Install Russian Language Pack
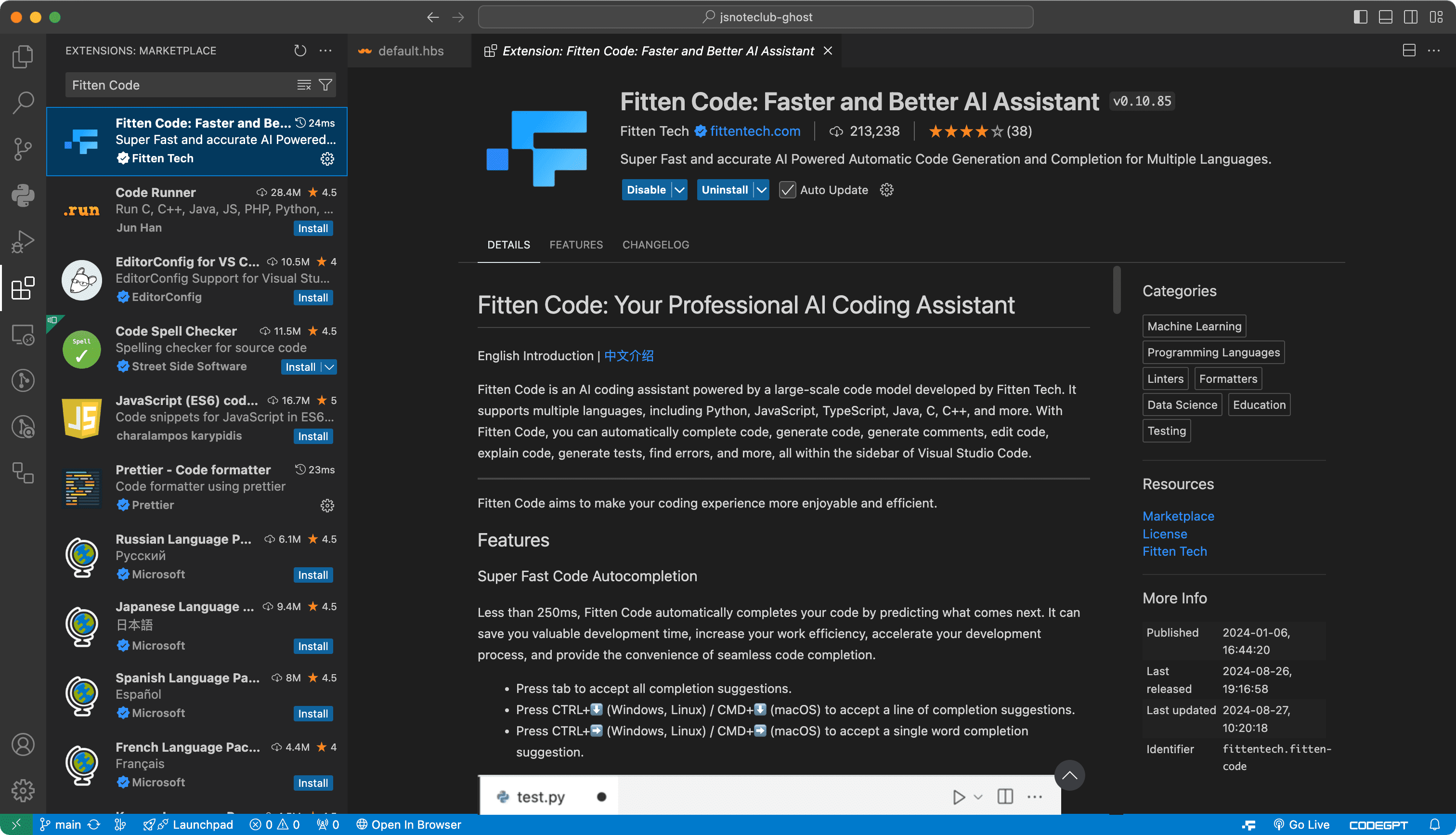 (x=313, y=575)
